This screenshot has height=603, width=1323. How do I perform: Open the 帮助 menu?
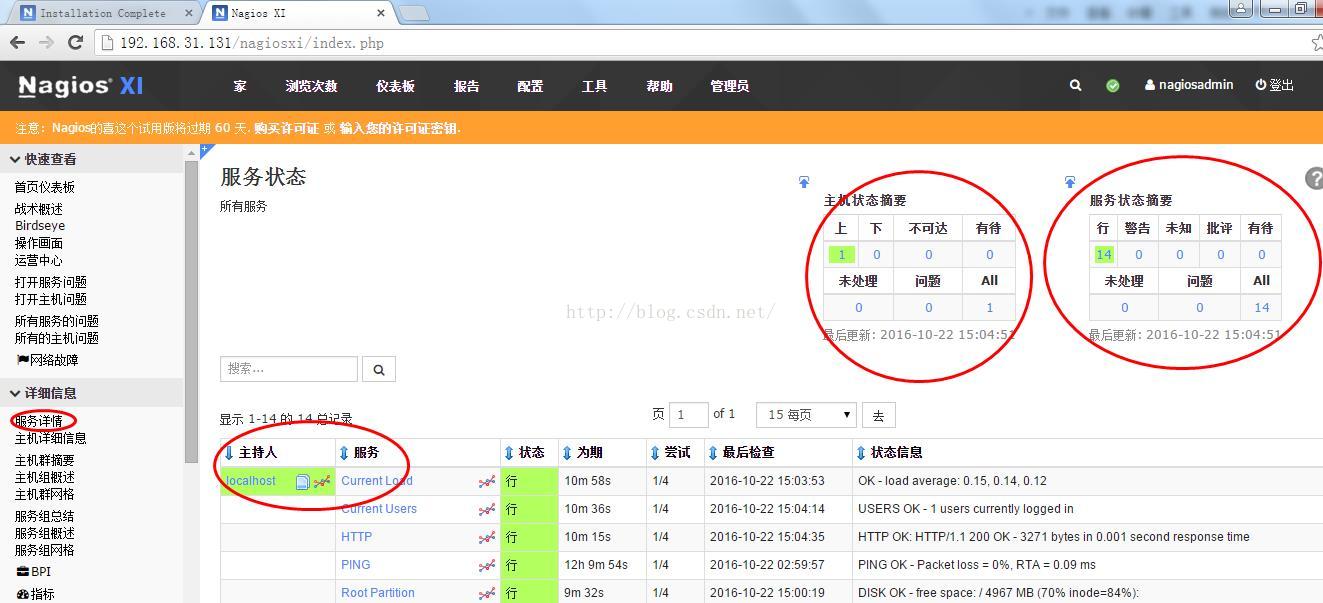[659, 86]
